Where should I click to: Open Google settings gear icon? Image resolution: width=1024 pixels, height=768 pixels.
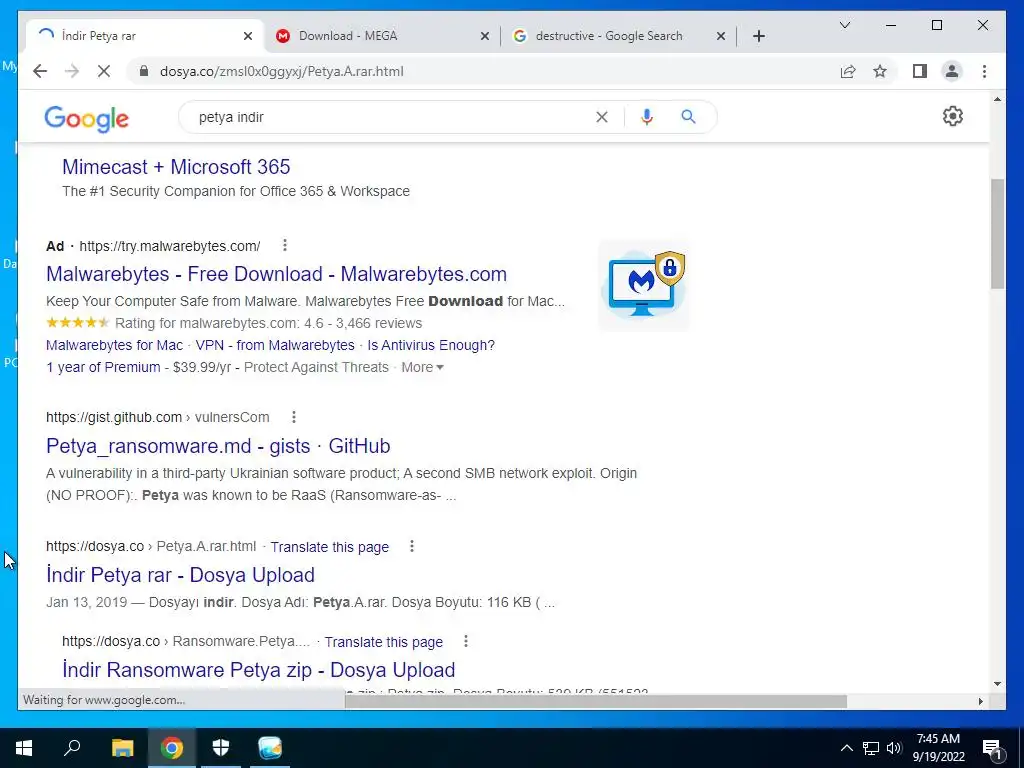point(953,116)
